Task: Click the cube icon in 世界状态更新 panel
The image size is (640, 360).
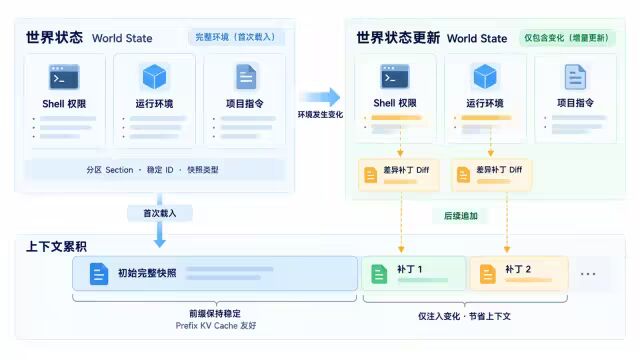Action: pos(485,76)
